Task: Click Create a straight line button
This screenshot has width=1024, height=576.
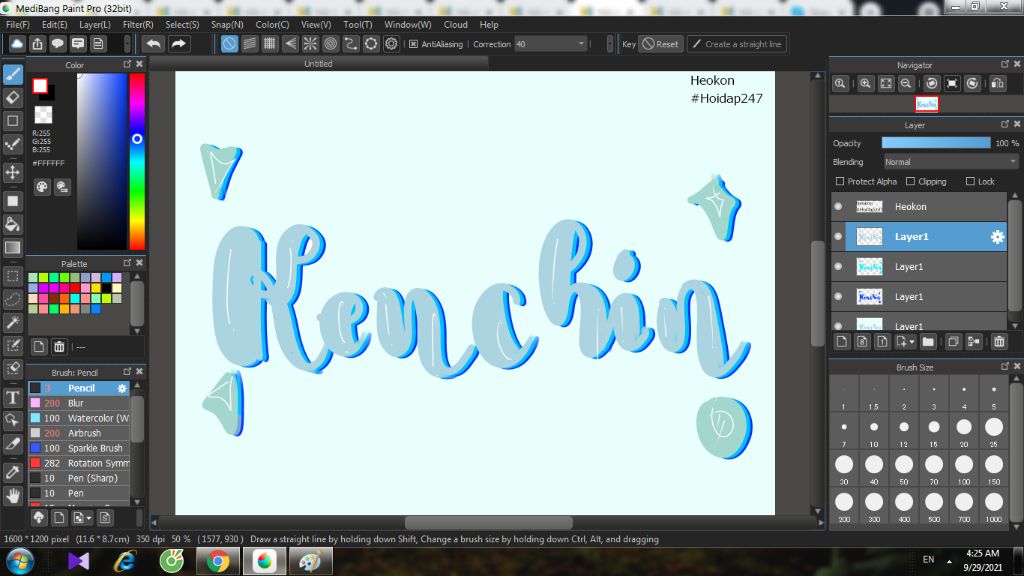Action: 736,44
